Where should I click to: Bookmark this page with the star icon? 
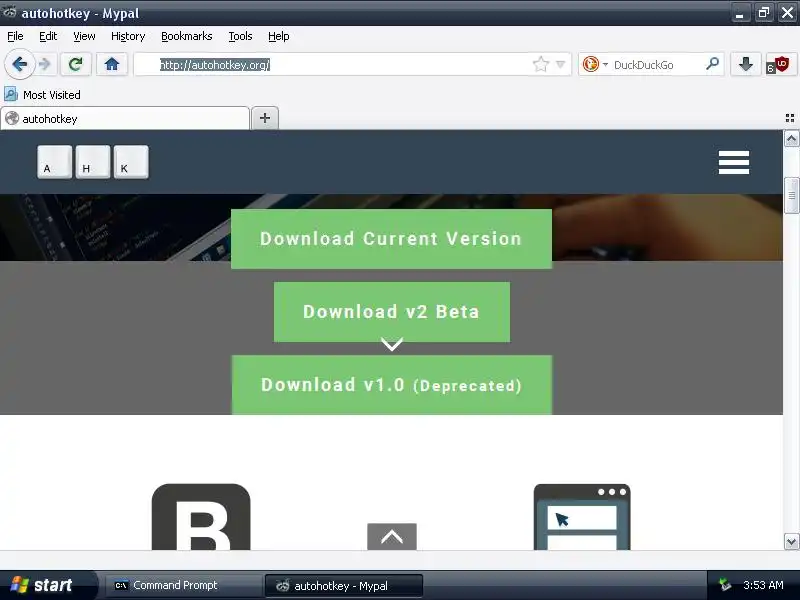(540, 64)
